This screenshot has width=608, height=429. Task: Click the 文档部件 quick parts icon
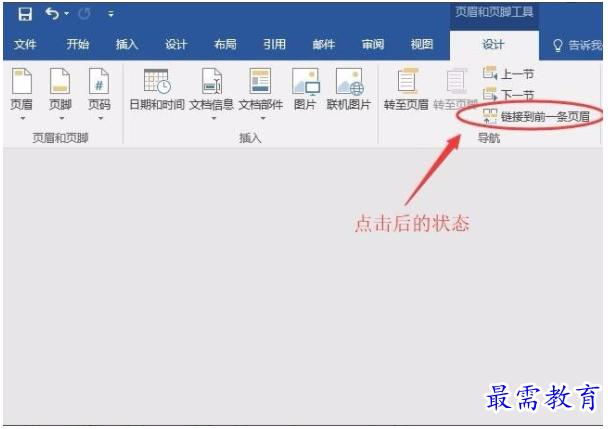[x=260, y=81]
